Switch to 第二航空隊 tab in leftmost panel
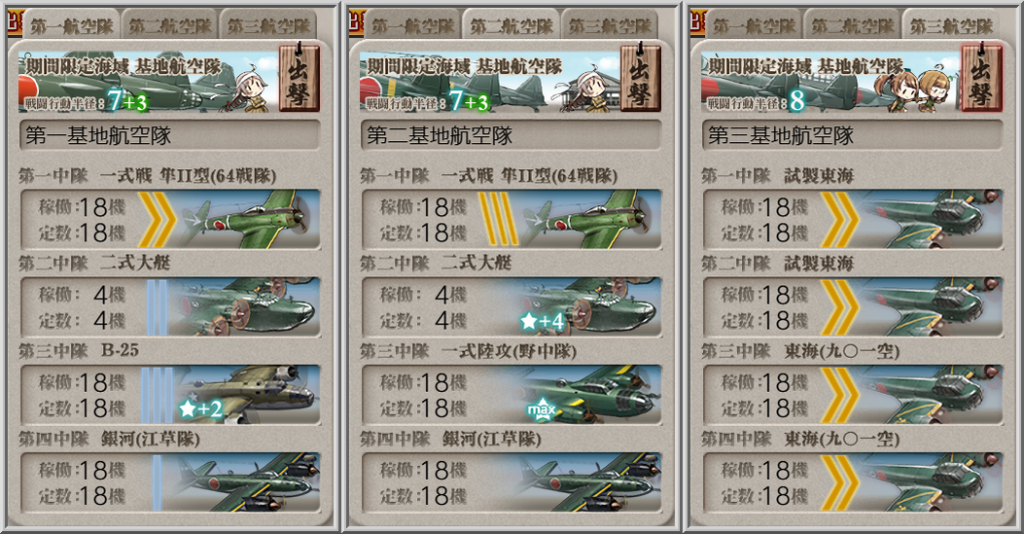This screenshot has width=1024, height=534. click(x=170, y=26)
